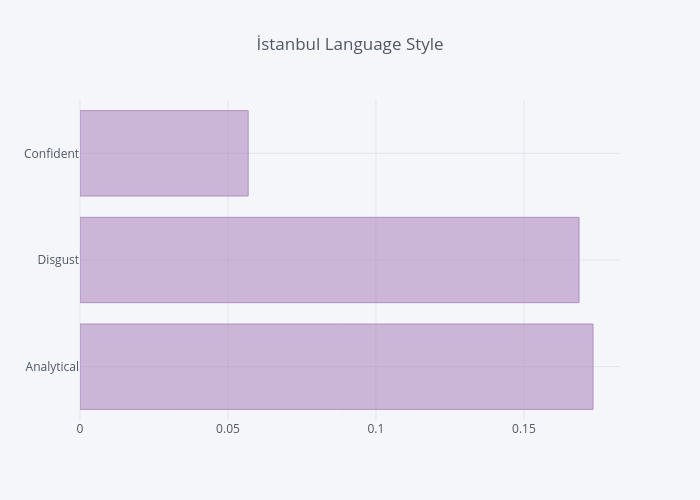This screenshot has width=700, height=500.
Task: Click horizontal gridline right of Analytical bar
Action: coord(607,366)
